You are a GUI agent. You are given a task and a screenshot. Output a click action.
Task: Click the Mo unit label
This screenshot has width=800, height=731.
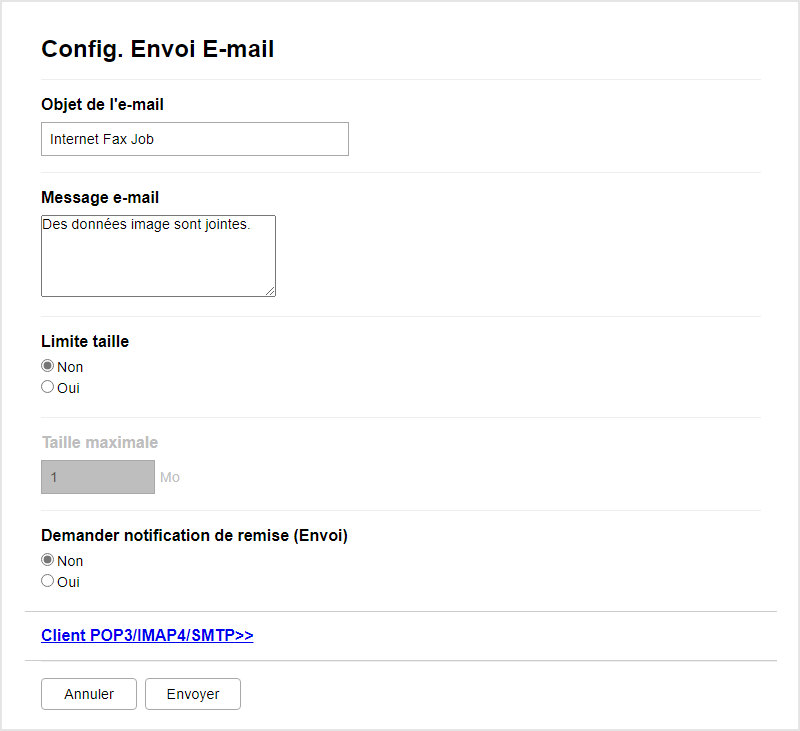click(x=170, y=477)
